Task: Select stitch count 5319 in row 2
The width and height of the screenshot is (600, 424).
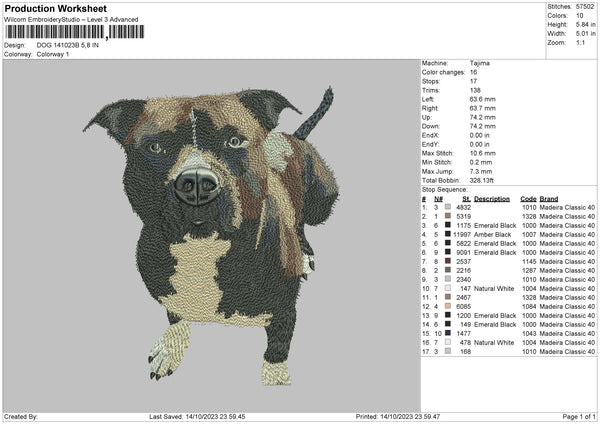Action: [x=463, y=217]
